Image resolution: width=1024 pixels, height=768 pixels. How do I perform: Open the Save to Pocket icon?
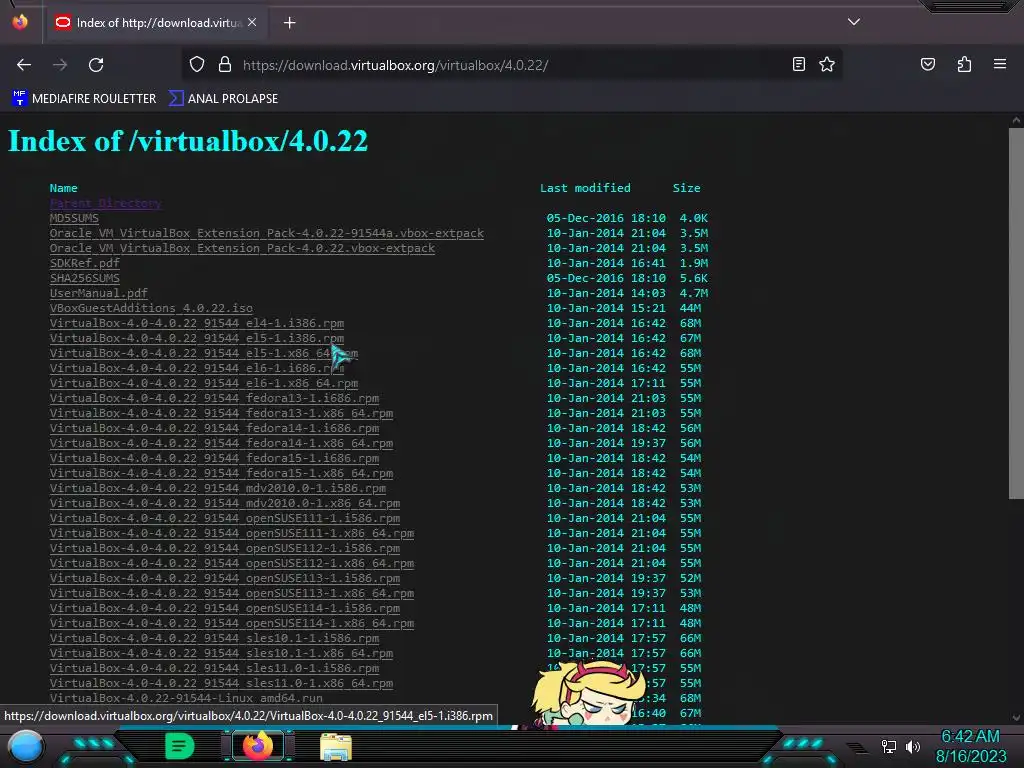tap(927, 65)
